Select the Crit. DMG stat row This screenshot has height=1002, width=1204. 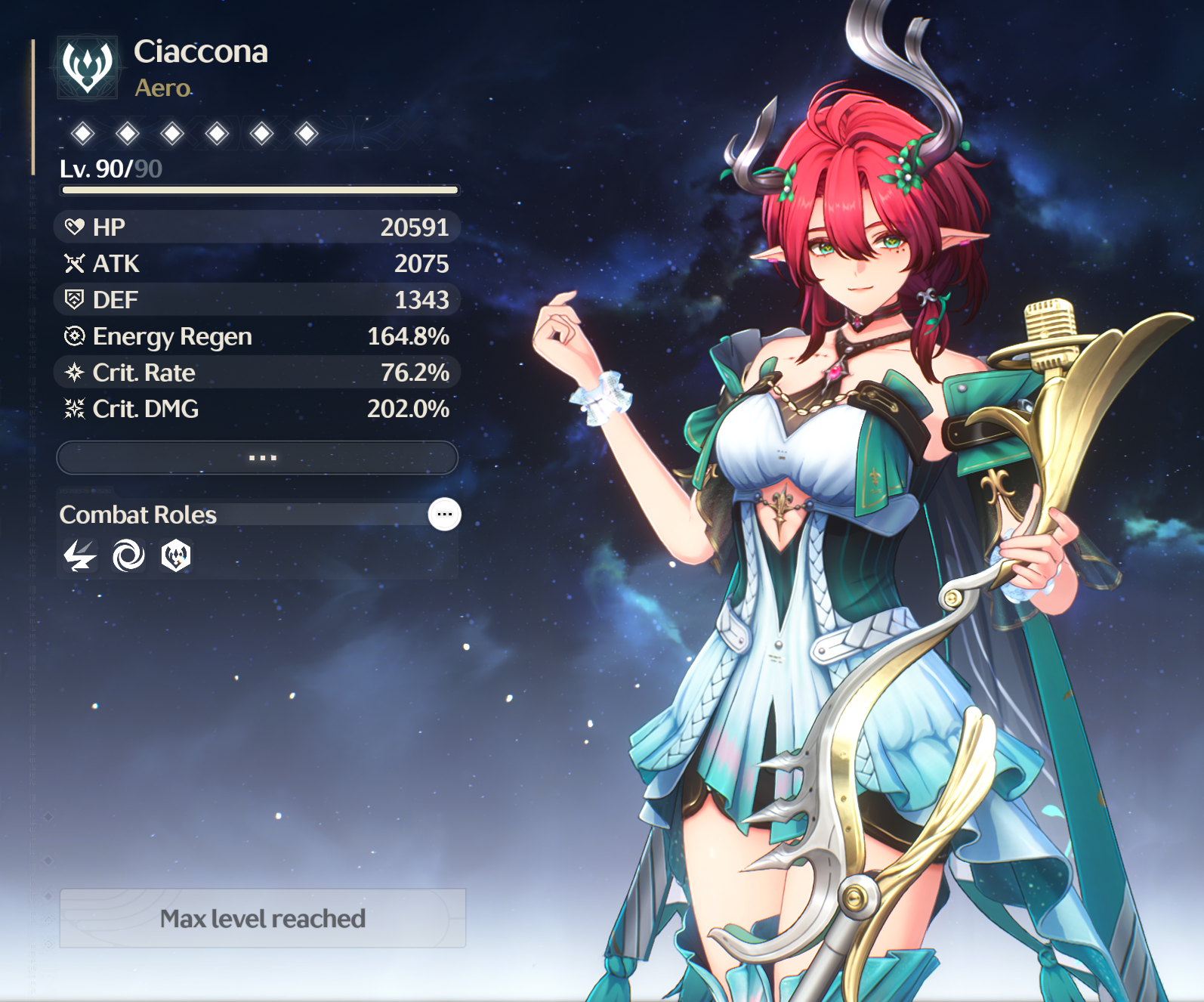click(258, 409)
